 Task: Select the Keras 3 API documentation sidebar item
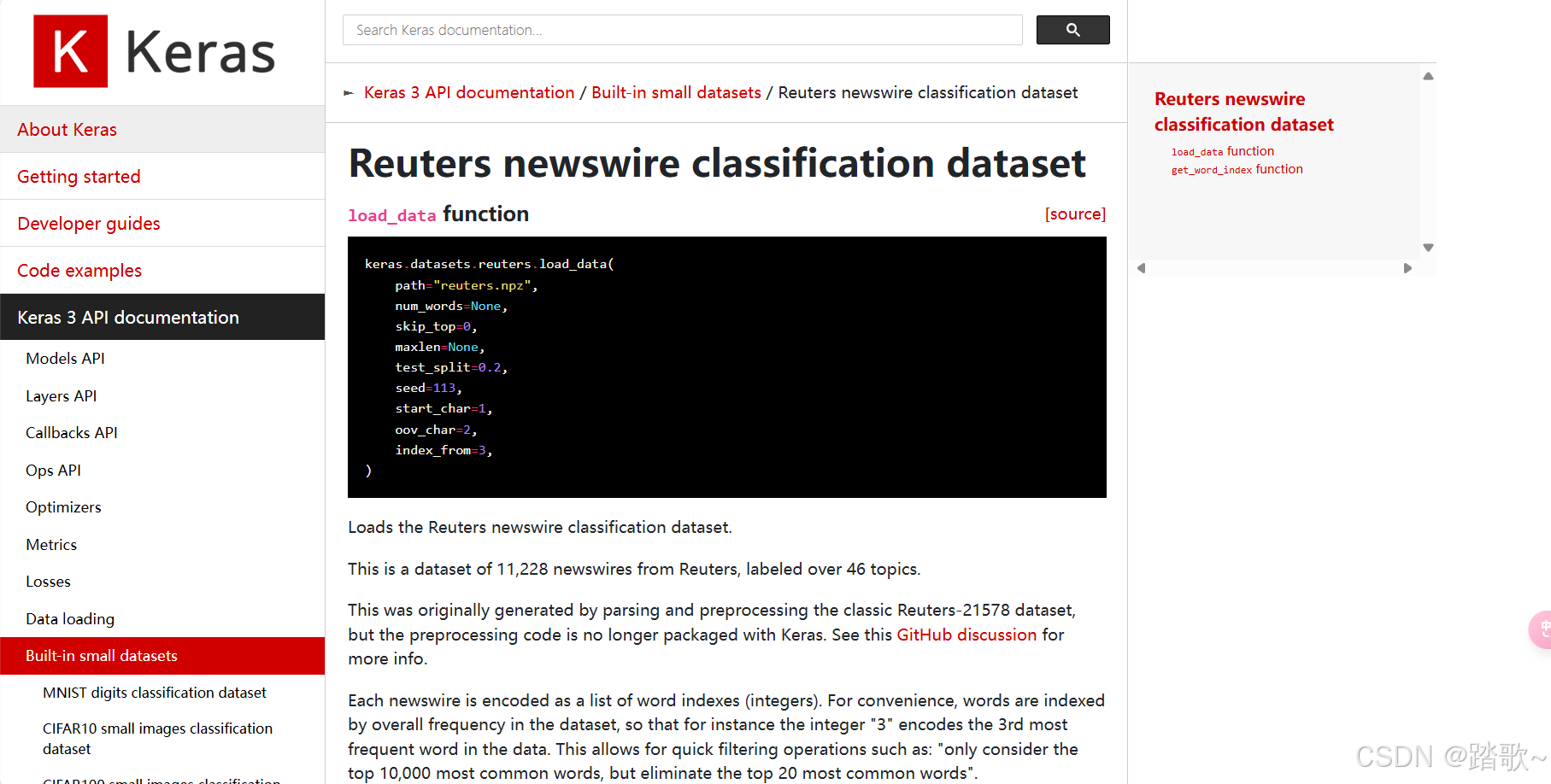coord(162,317)
